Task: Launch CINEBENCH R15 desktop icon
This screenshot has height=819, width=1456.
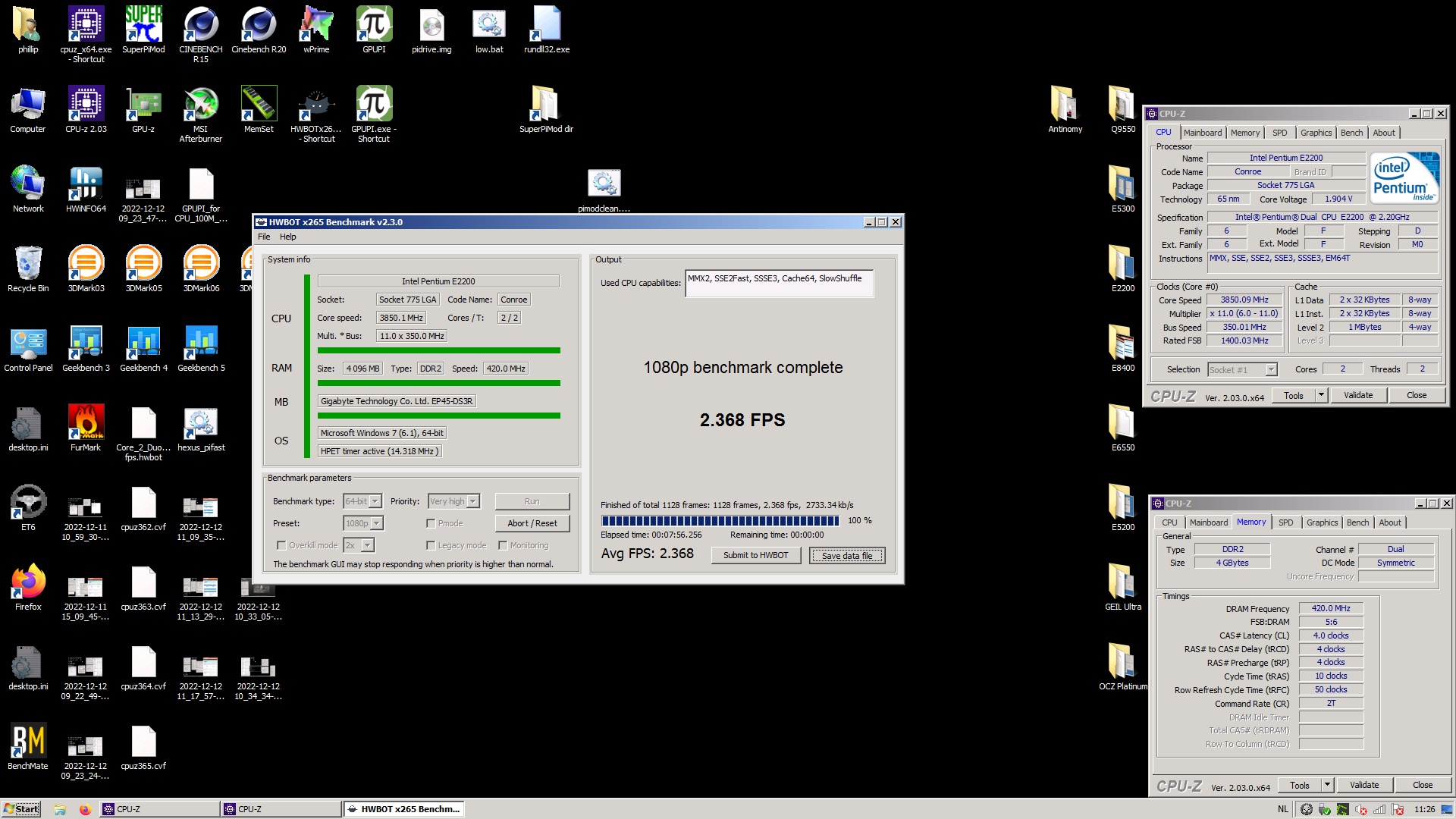Action: (x=201, y=34)
